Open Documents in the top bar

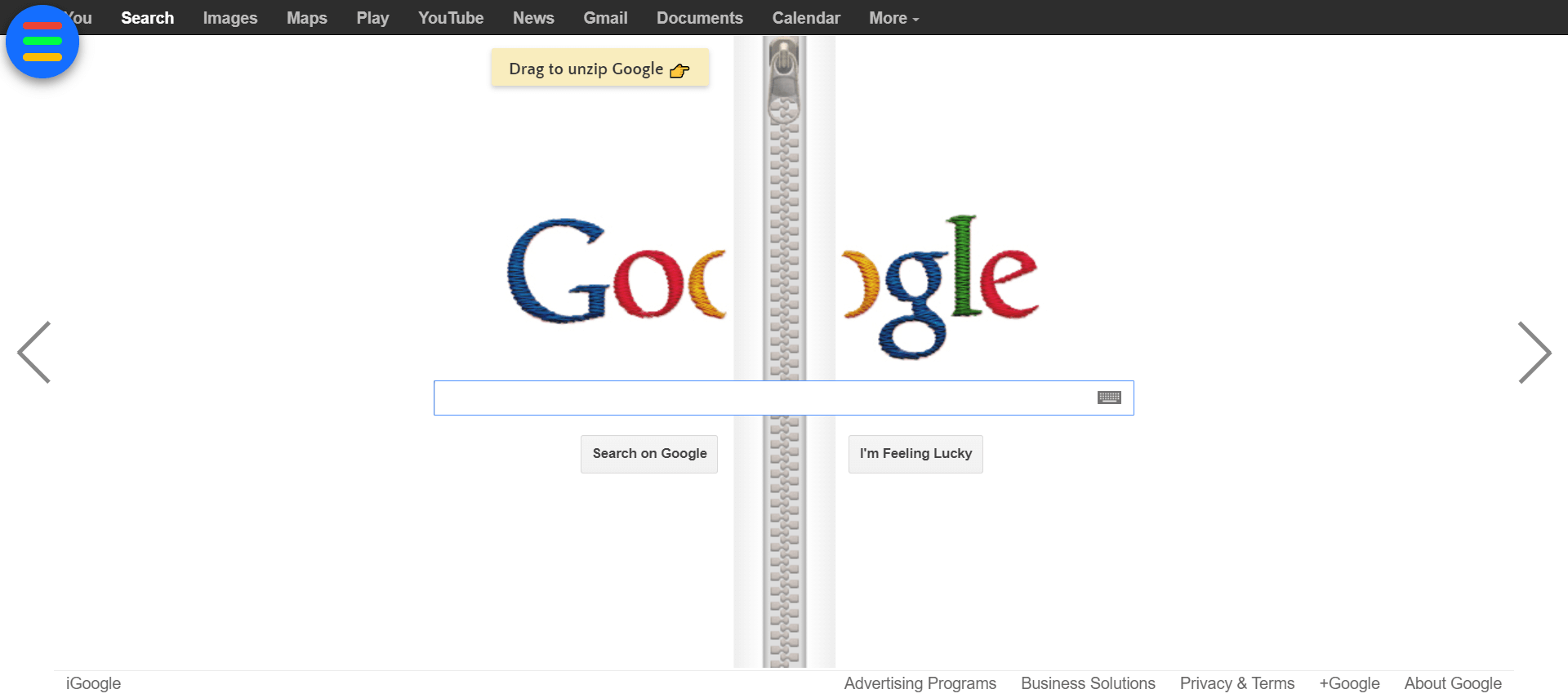700,18
